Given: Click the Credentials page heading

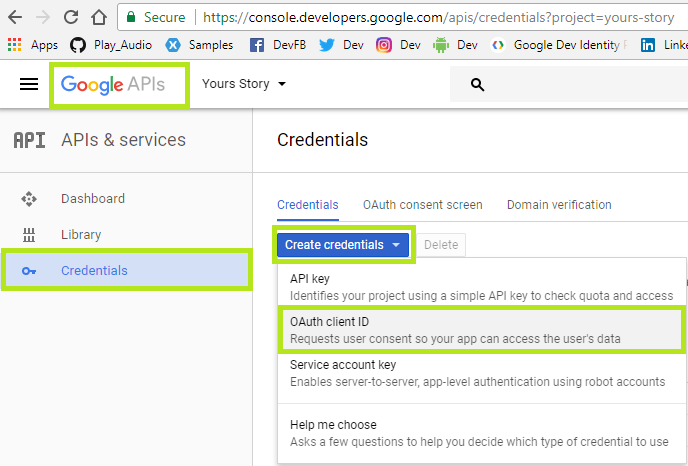Looking at the screenshot, I should coord(322,140).
